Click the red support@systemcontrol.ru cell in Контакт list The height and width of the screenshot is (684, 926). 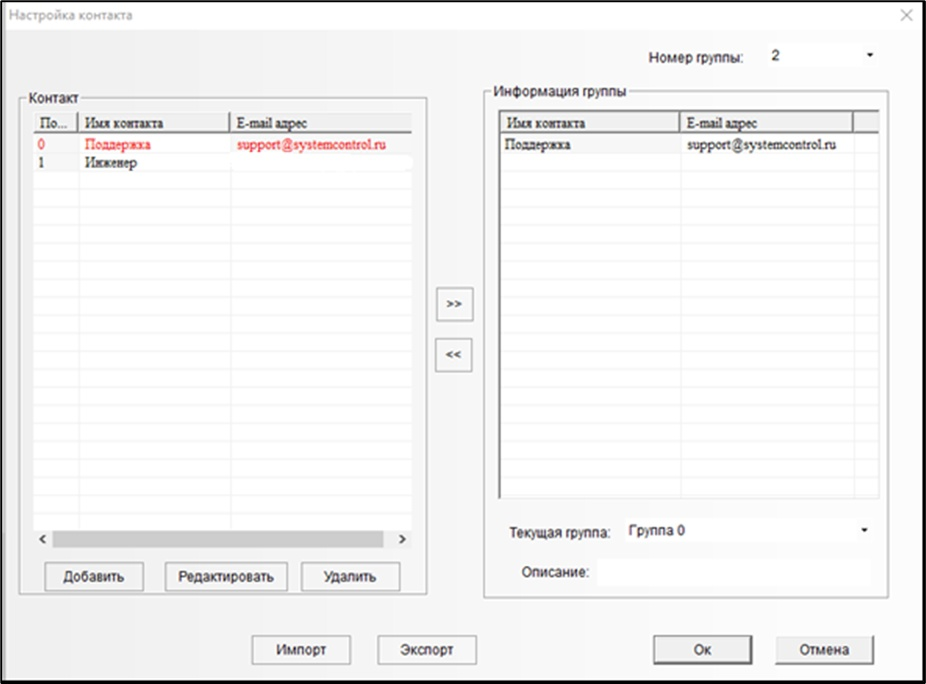tap(311, 145)
